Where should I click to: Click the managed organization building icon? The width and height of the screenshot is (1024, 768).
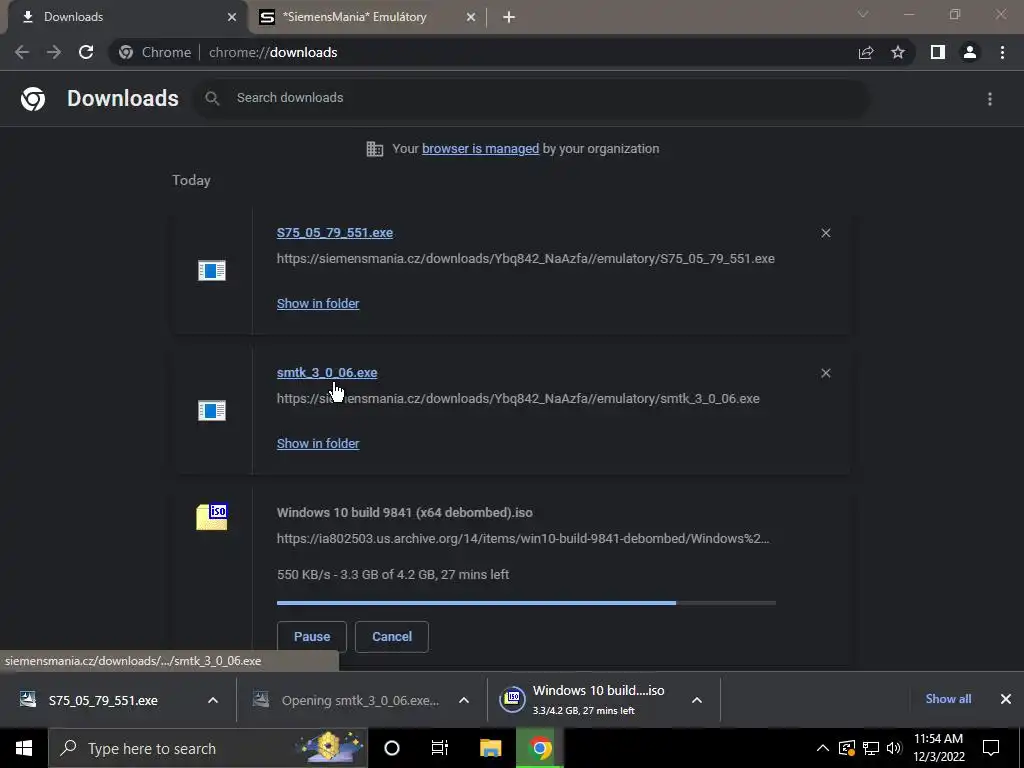tap(375, 149)
